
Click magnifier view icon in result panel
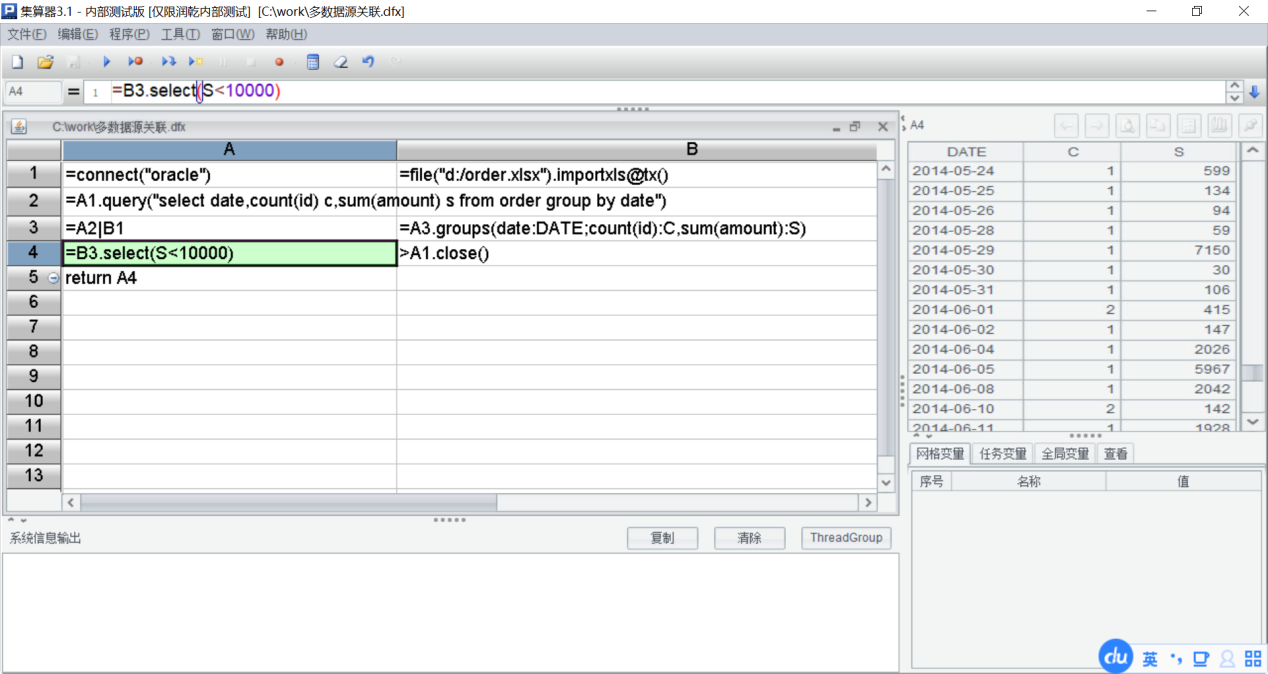pos(1127,125)
